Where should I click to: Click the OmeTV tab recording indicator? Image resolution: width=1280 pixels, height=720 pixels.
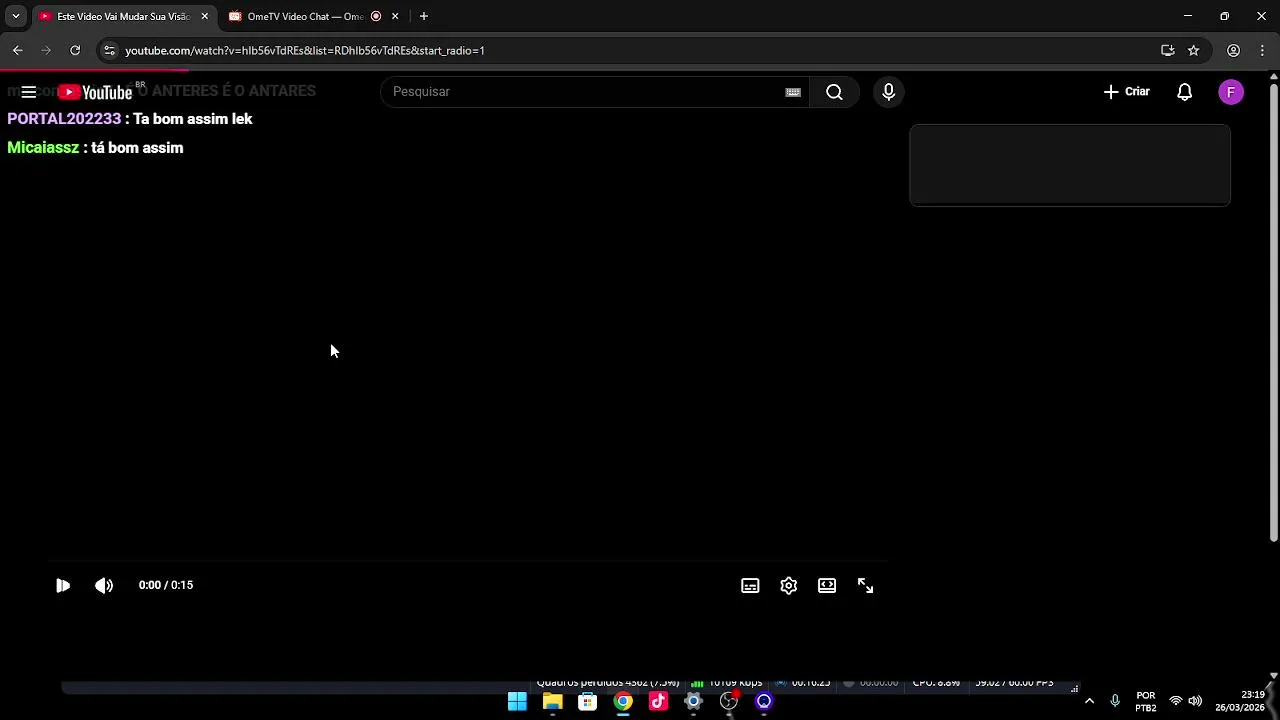coord(376,16)
